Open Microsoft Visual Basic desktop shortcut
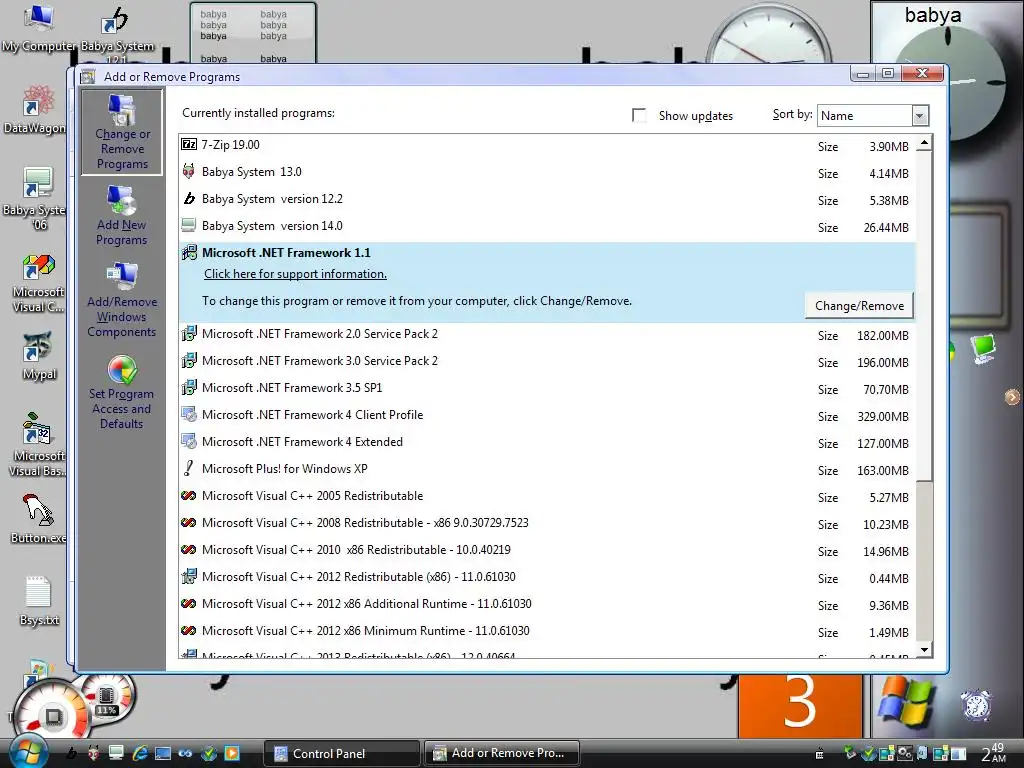Screen dimensions: 1024x768 (37, 444)
